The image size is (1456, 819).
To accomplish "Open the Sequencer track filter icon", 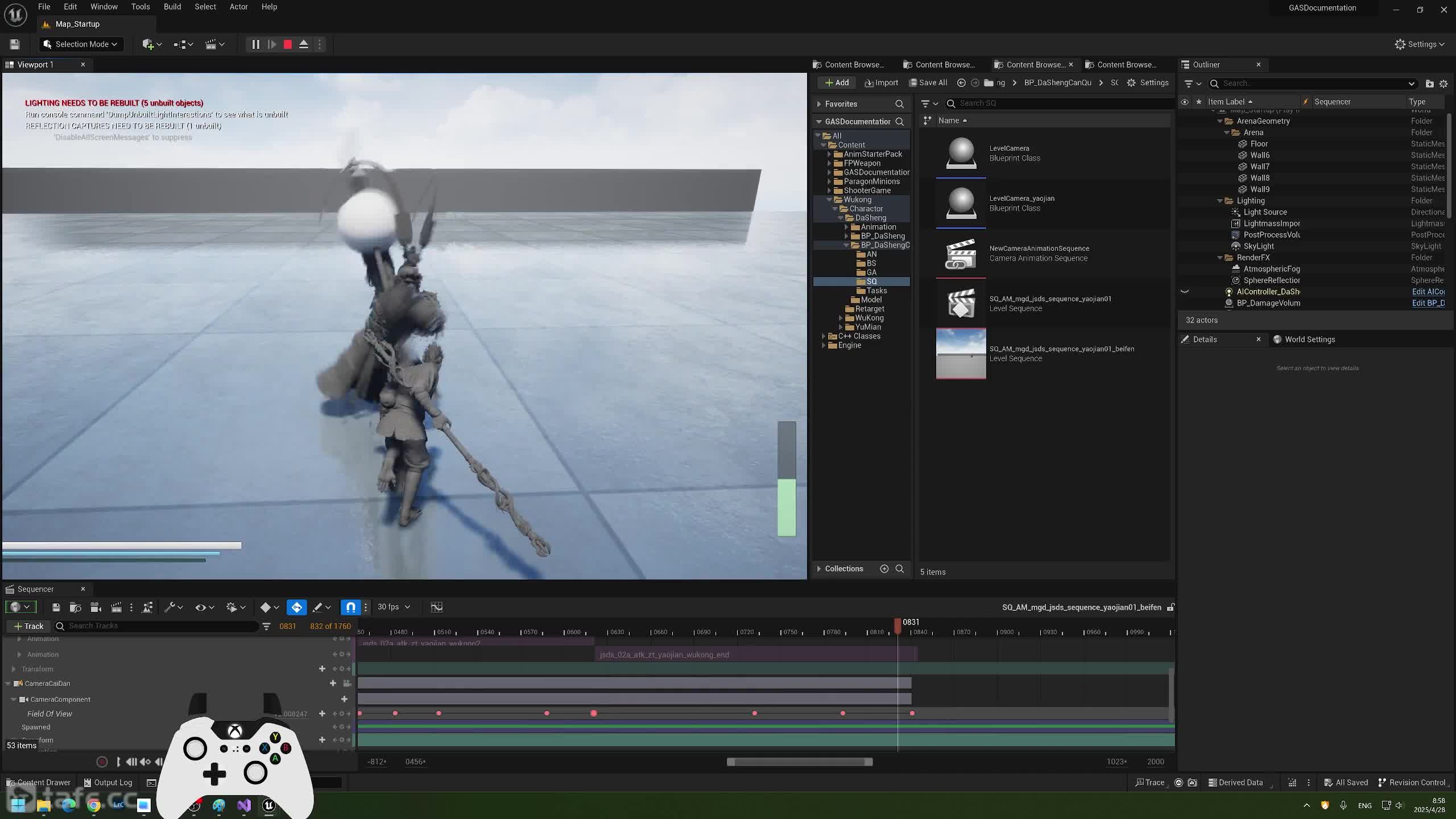I will [266, 626].
